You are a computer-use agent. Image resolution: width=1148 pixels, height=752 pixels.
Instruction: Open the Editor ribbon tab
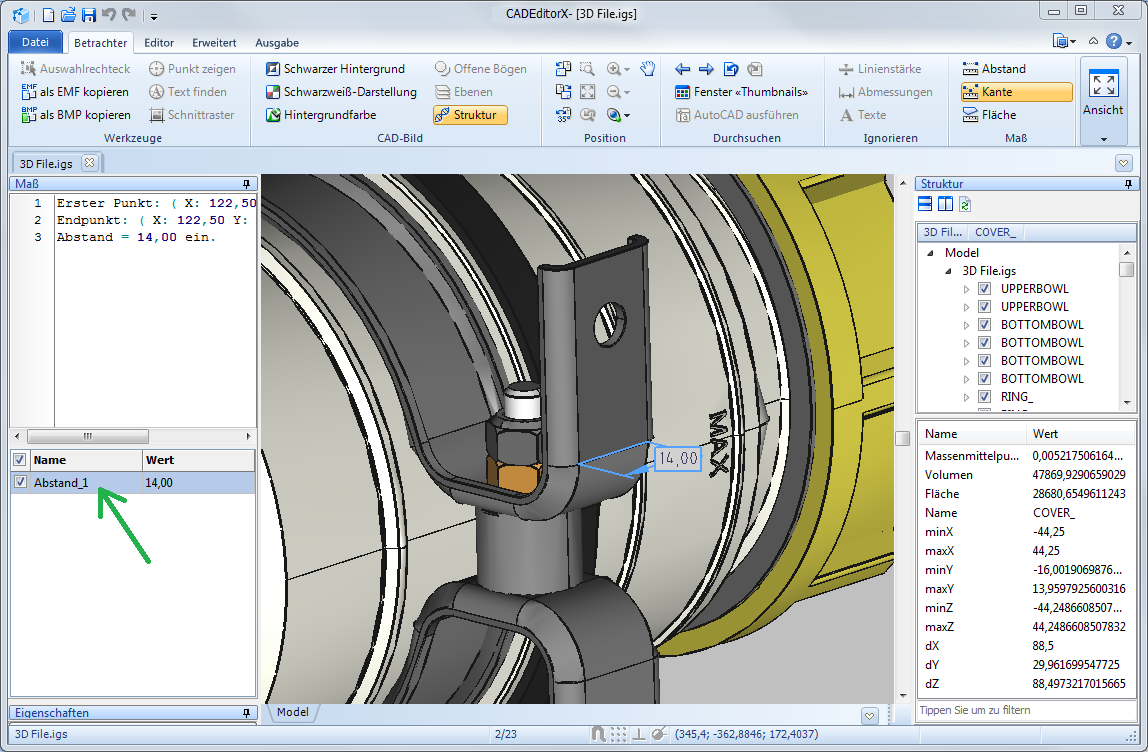[159, 43]
